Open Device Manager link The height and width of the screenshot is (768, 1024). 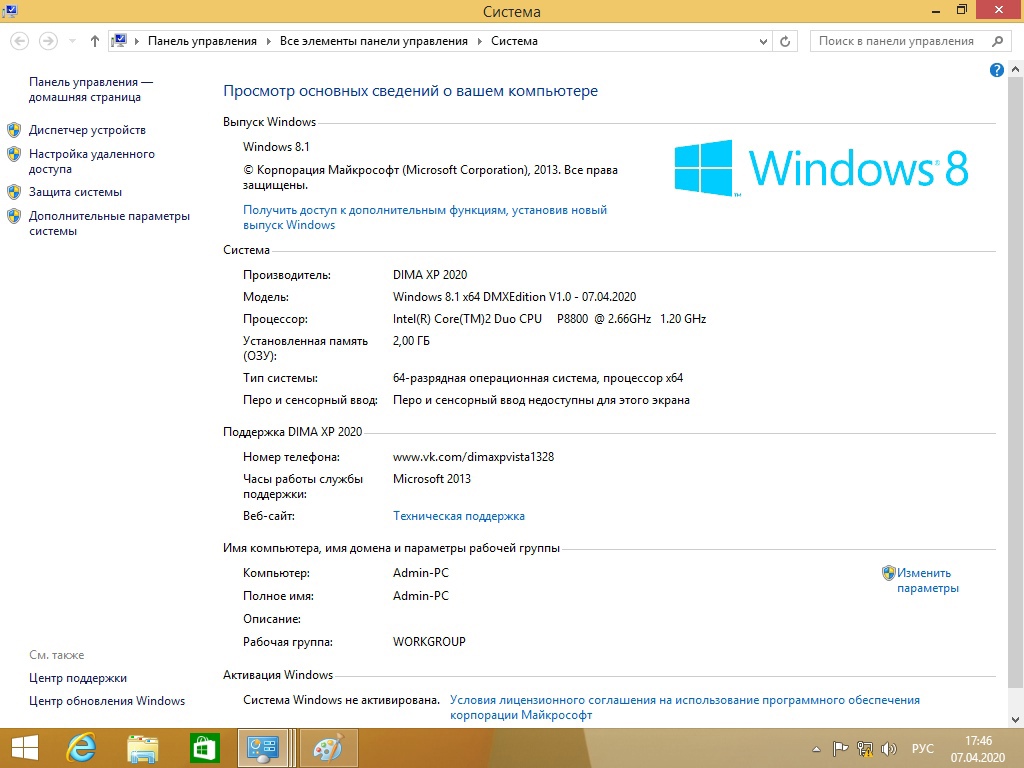coord(87,130)
